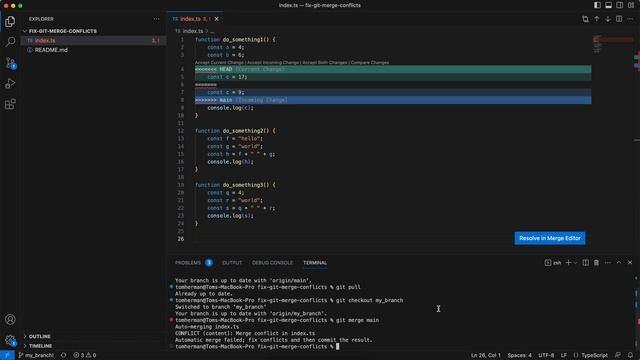Collapse the FIX-GIT-MERGE-CONFLICTS folder
This screenshot has height=360, width=640.
(x=62, y=31)
